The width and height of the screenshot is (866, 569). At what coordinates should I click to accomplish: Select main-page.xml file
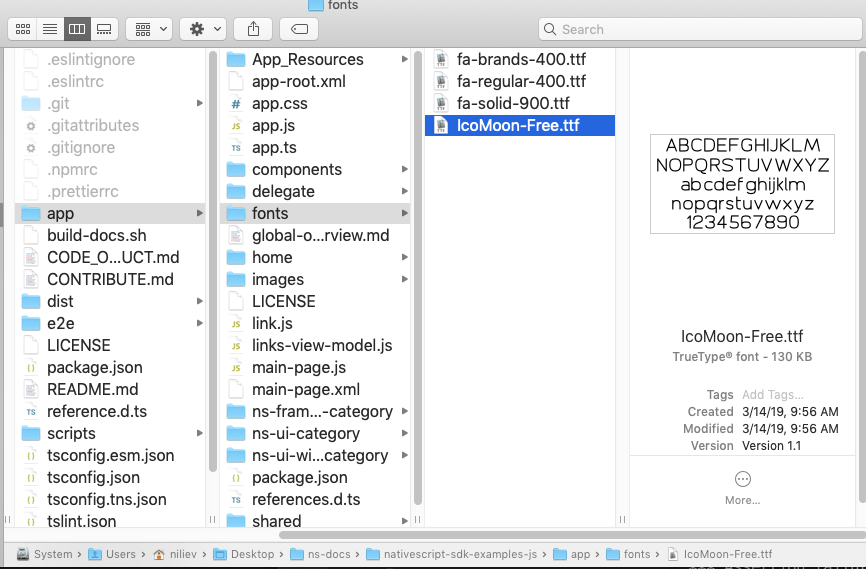(315, 389)
